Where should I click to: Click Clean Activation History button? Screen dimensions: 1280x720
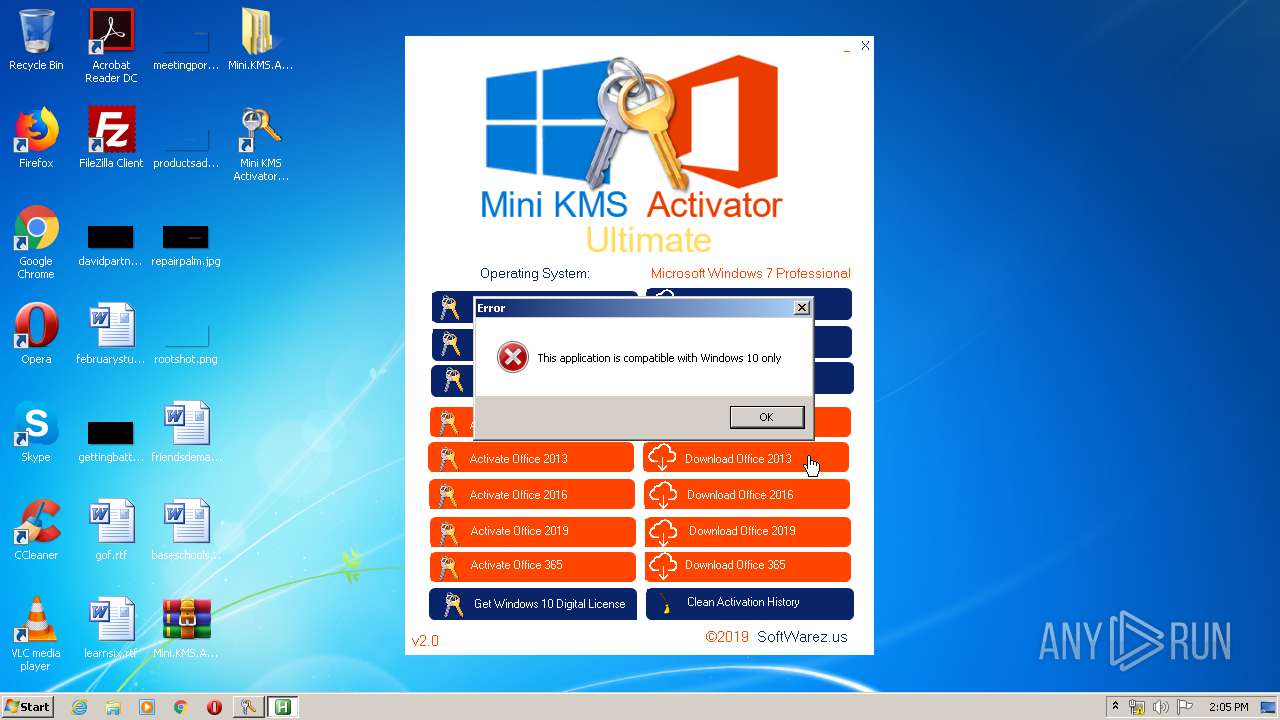click(750, 603)
